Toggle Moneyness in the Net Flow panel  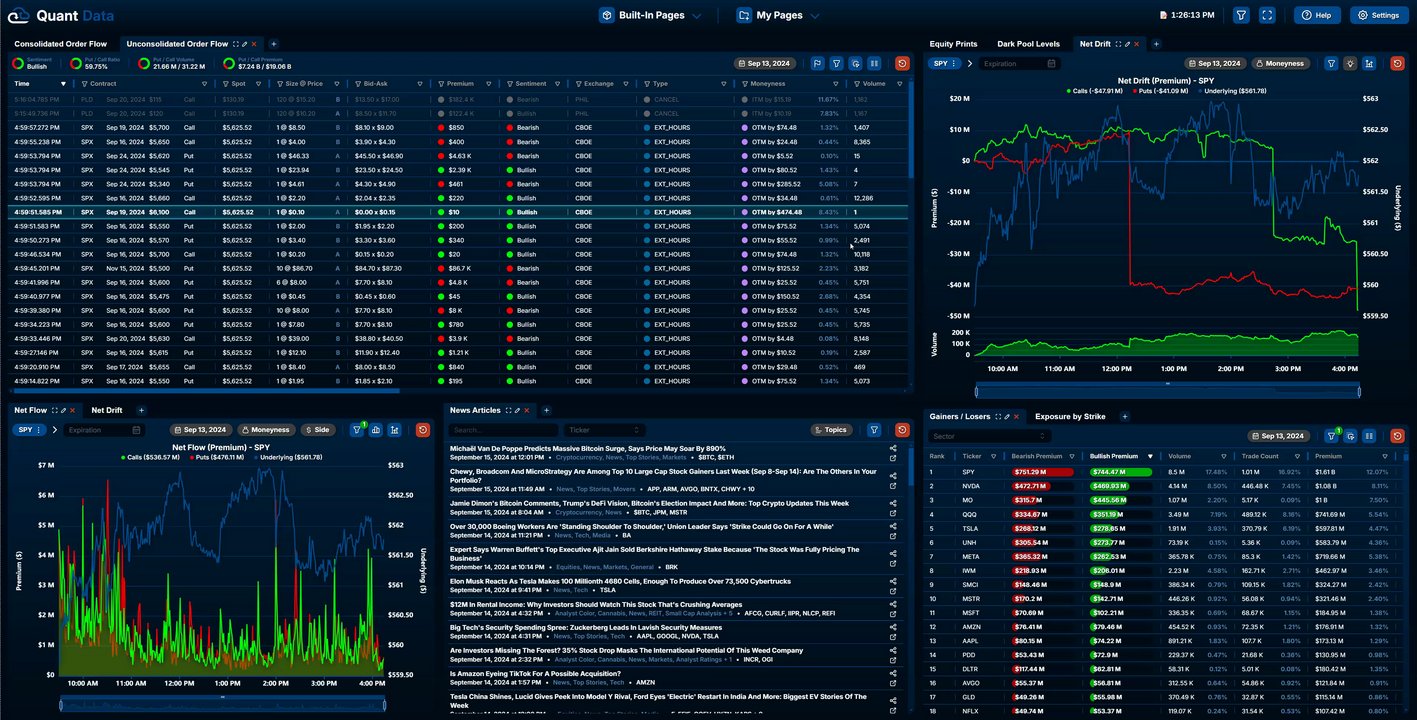[265, 430]
